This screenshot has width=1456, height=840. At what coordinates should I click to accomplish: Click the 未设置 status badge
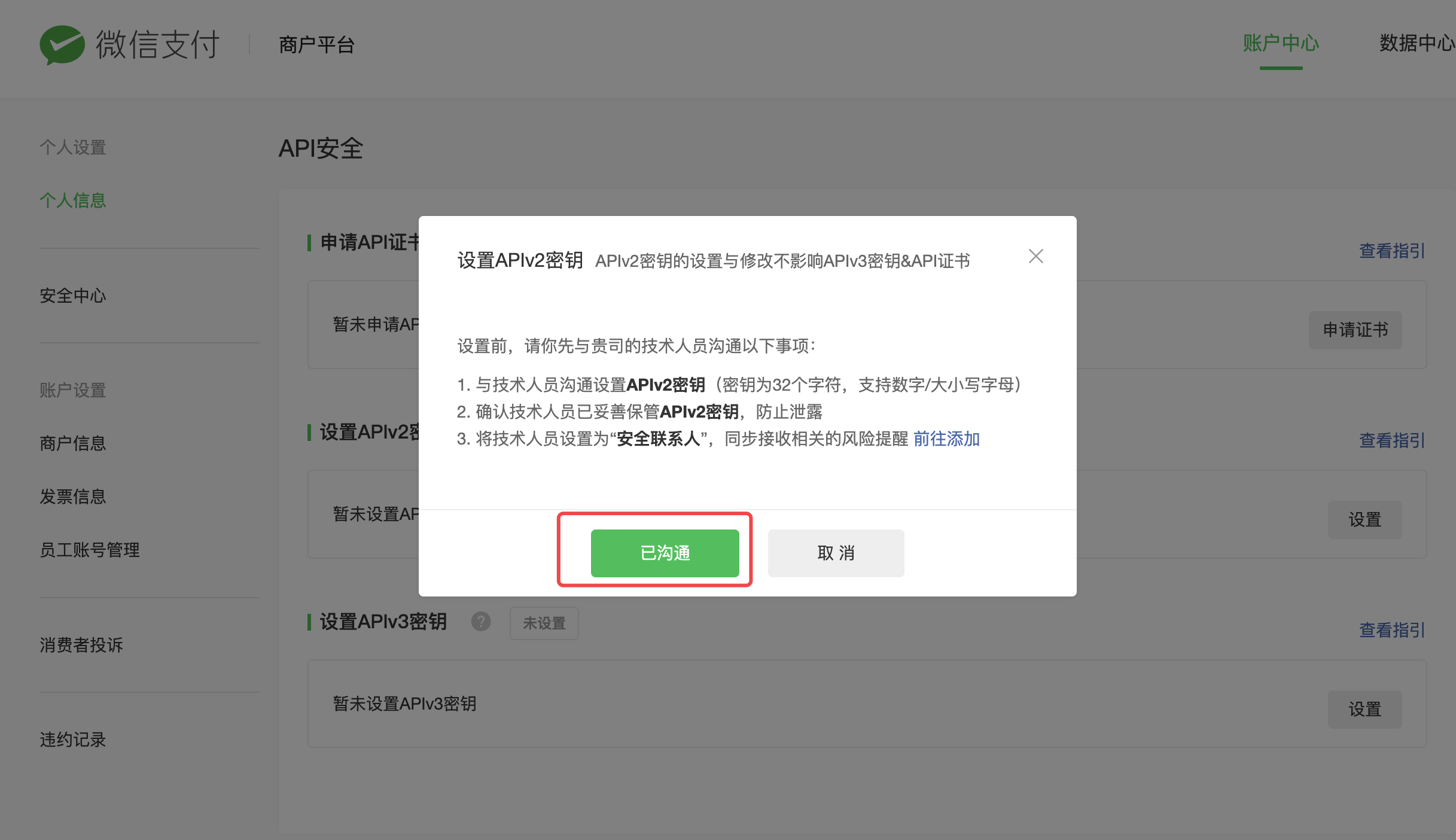click(544, 623)
